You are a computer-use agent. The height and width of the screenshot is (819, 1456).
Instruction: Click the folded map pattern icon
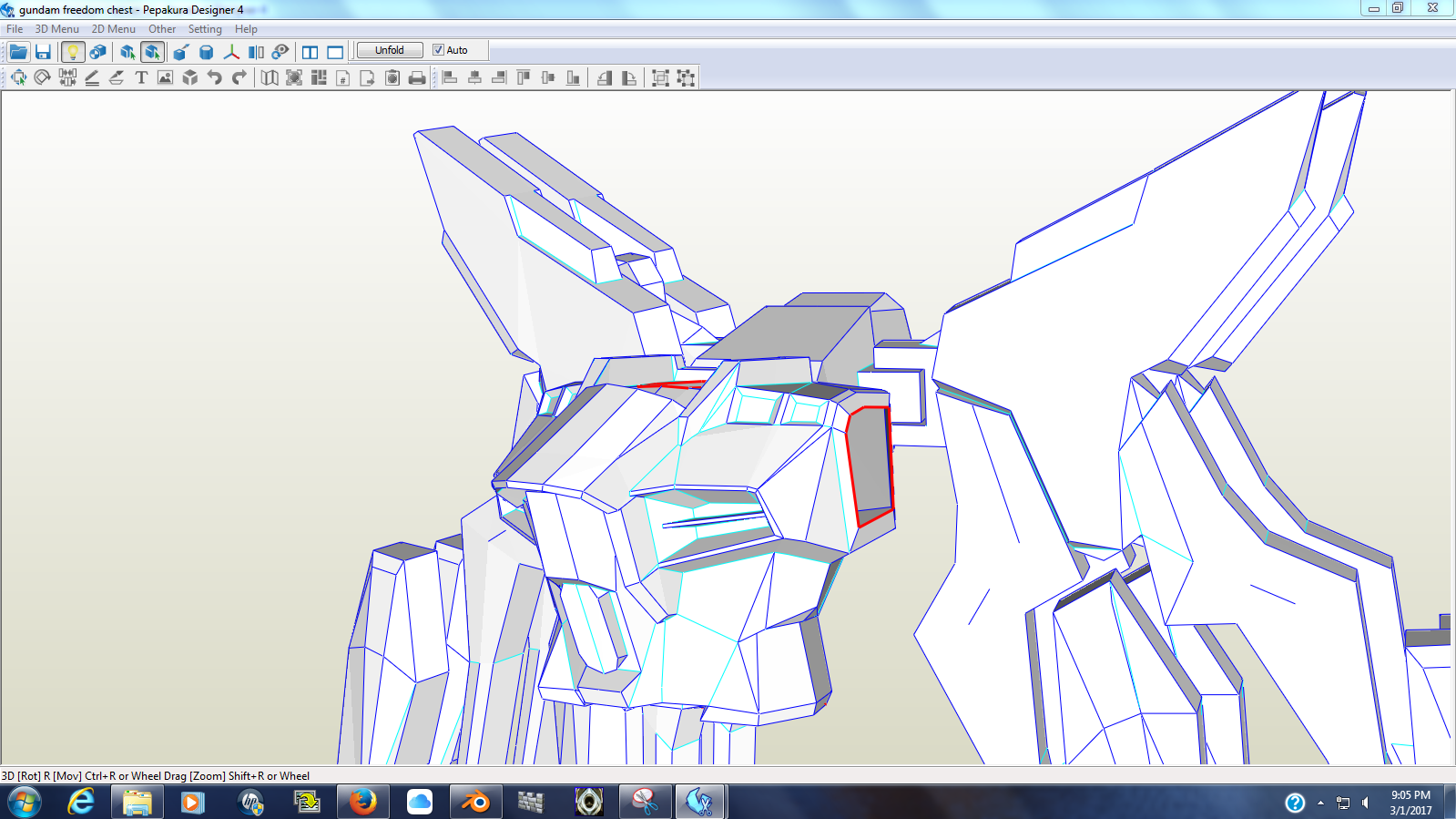click(x=270, y=77)
